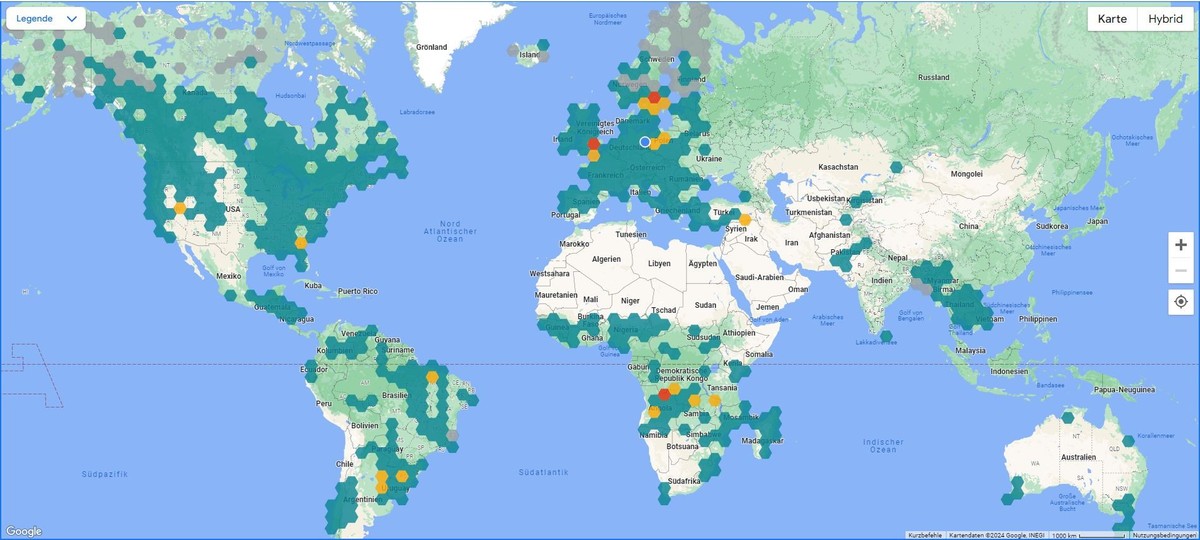Select the red hexagon in Demokratische Republik Kongo
This screenshot has height=540, width=1200.
tap(664, 394)
